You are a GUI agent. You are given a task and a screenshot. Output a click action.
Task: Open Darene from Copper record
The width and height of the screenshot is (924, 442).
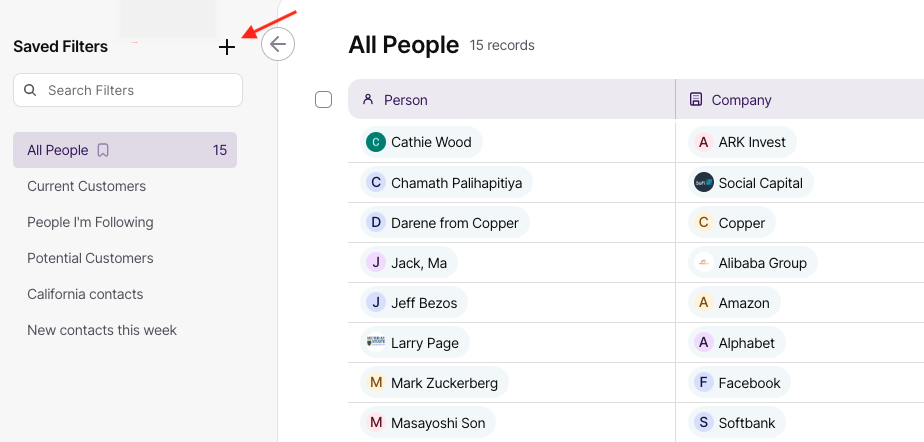pyautogui.click(x=445, y=223)
